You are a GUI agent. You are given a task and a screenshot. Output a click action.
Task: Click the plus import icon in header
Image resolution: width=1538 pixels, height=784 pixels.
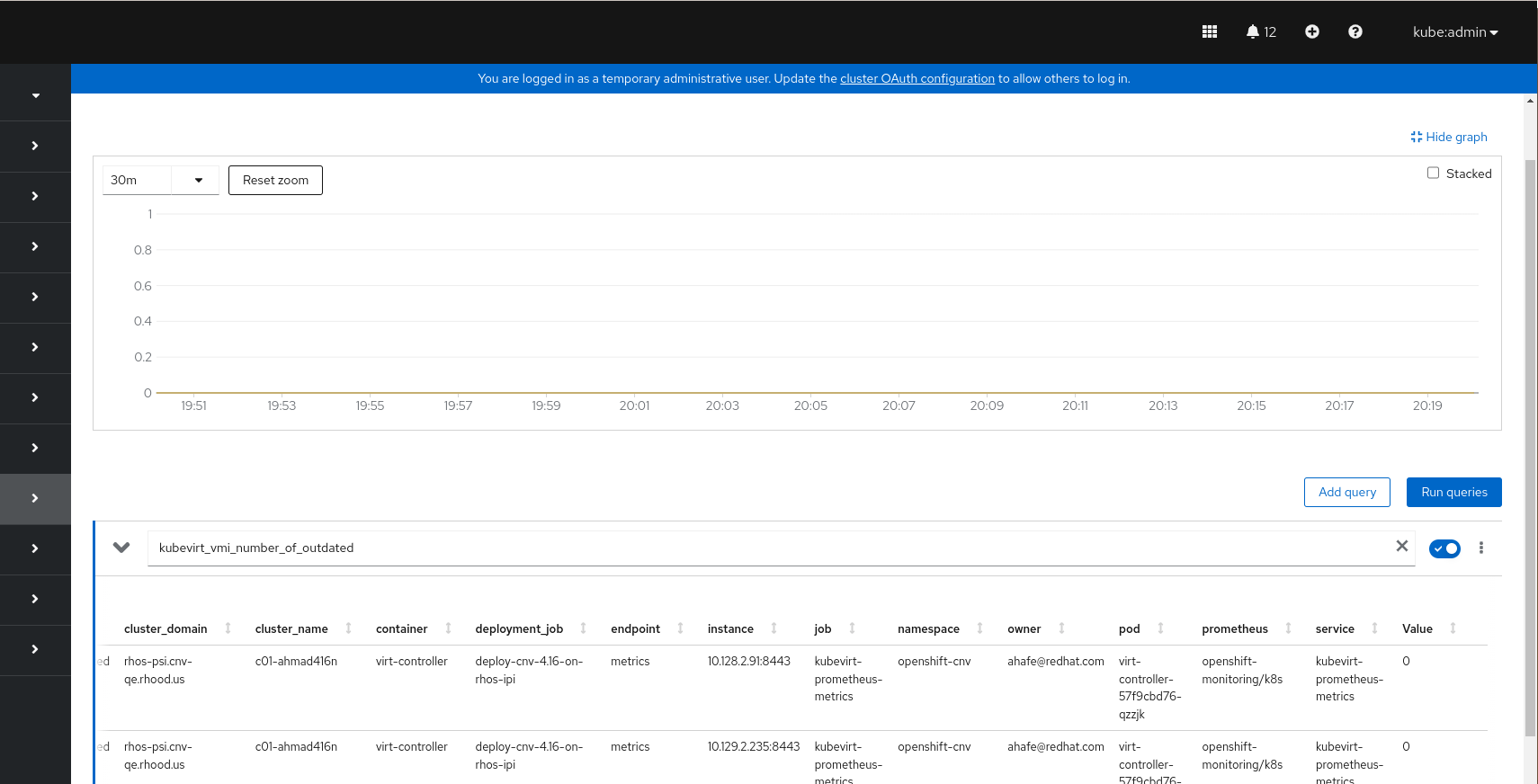[1311, 31]
